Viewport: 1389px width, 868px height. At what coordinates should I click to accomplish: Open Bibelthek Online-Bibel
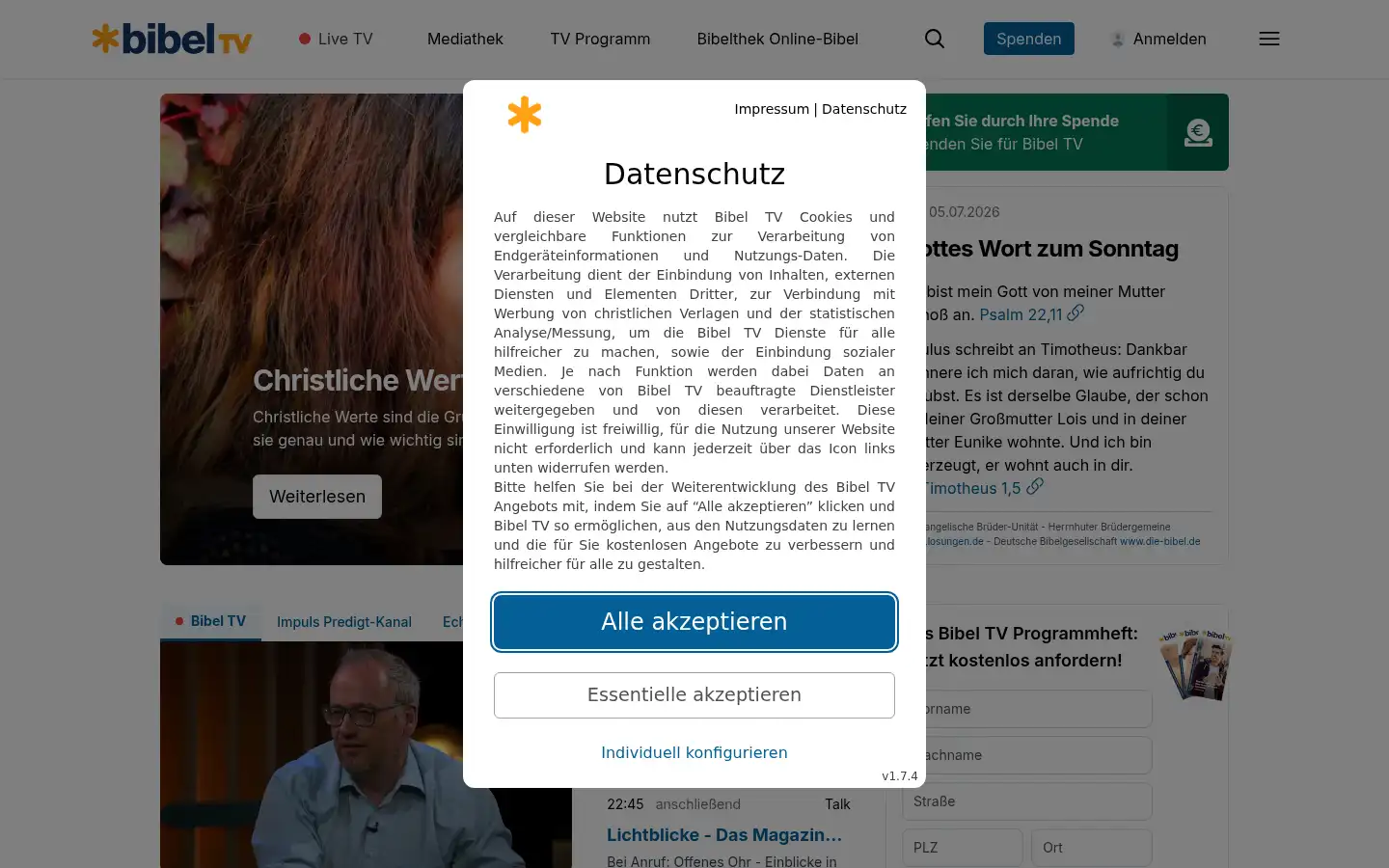777,39
